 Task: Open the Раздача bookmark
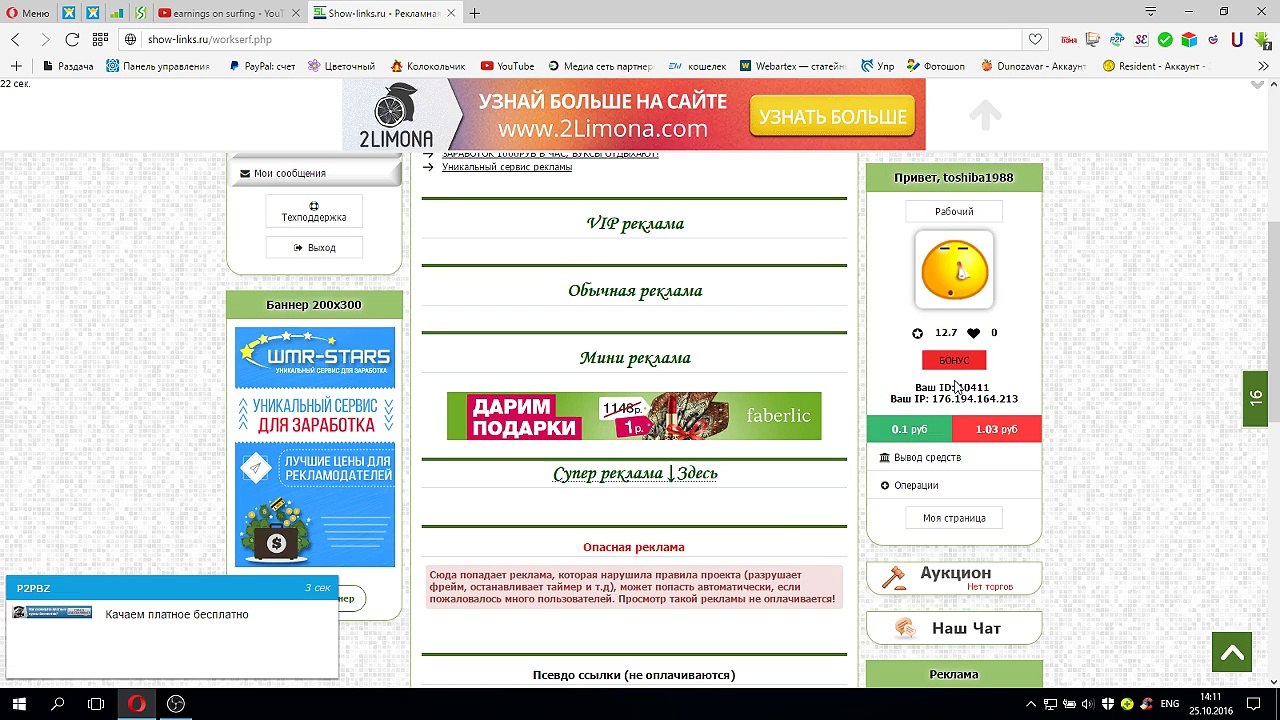click(x=68, y=66)
